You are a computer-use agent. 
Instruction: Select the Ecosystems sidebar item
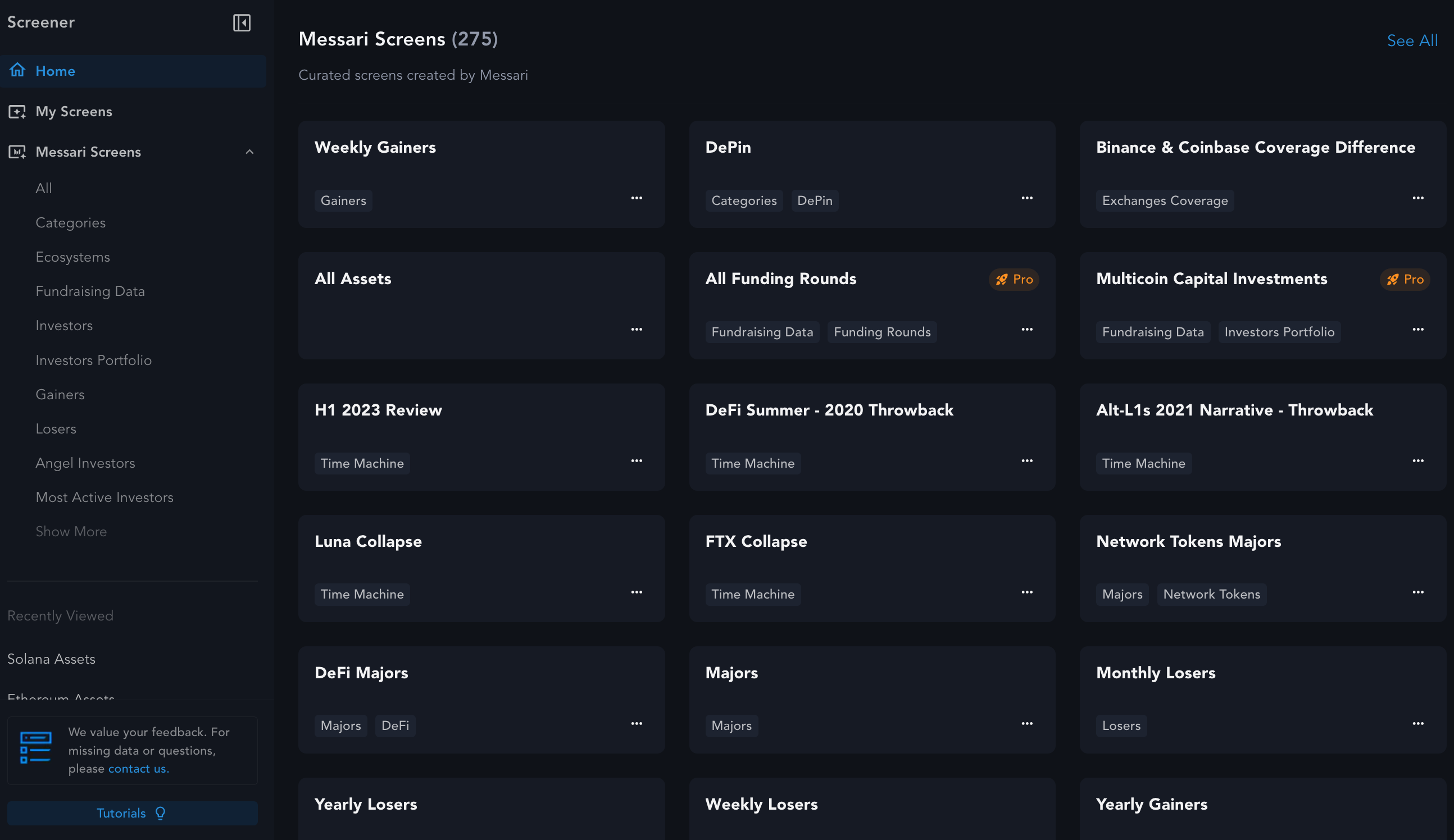pyautogui.click(x=72, y=257)
